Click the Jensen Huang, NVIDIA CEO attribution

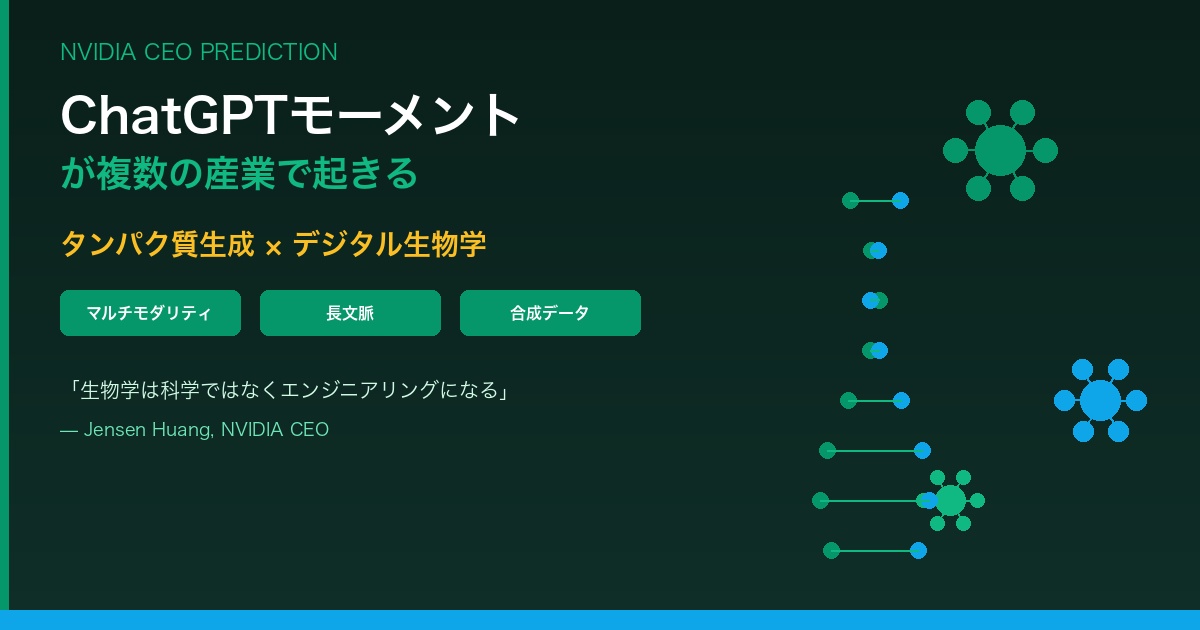195,430
